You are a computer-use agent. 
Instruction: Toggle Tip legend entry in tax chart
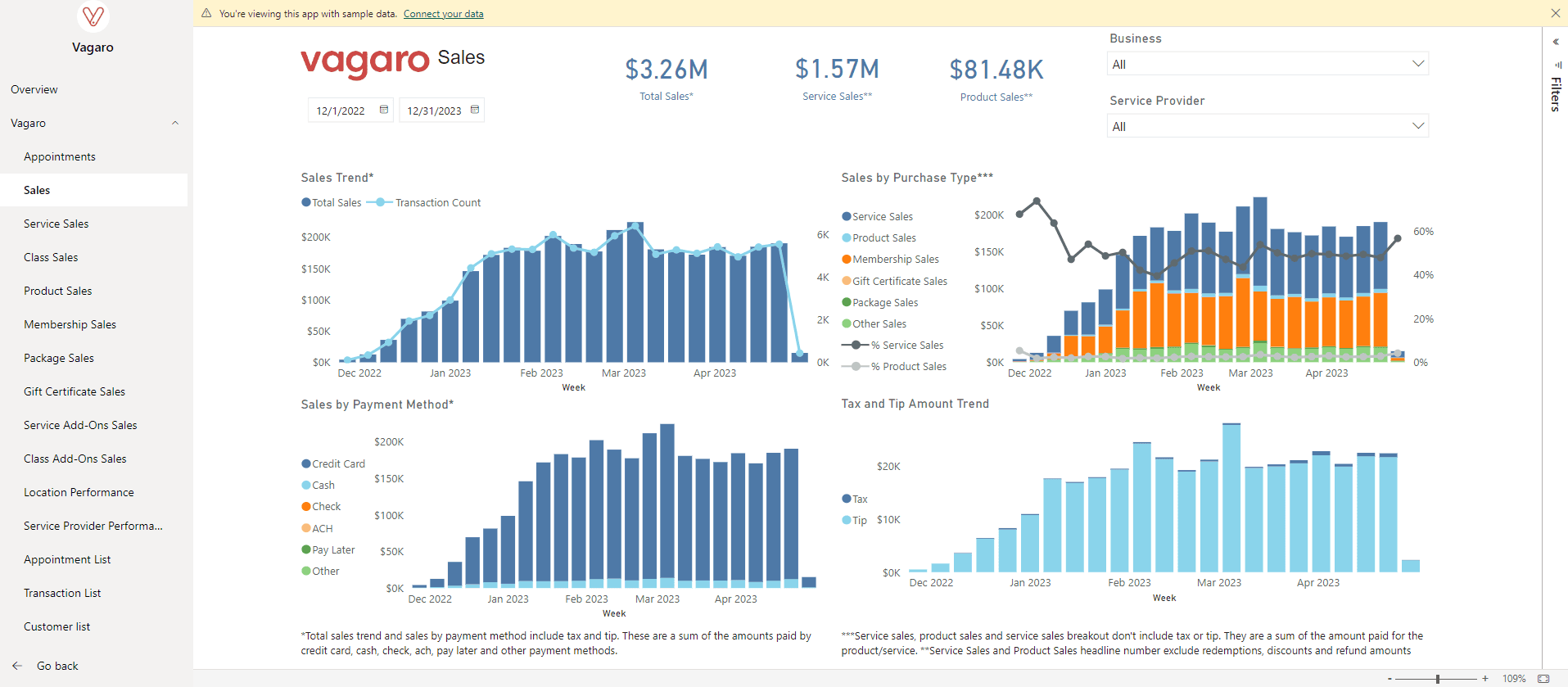pyautogui.click(x=858, y=520)
